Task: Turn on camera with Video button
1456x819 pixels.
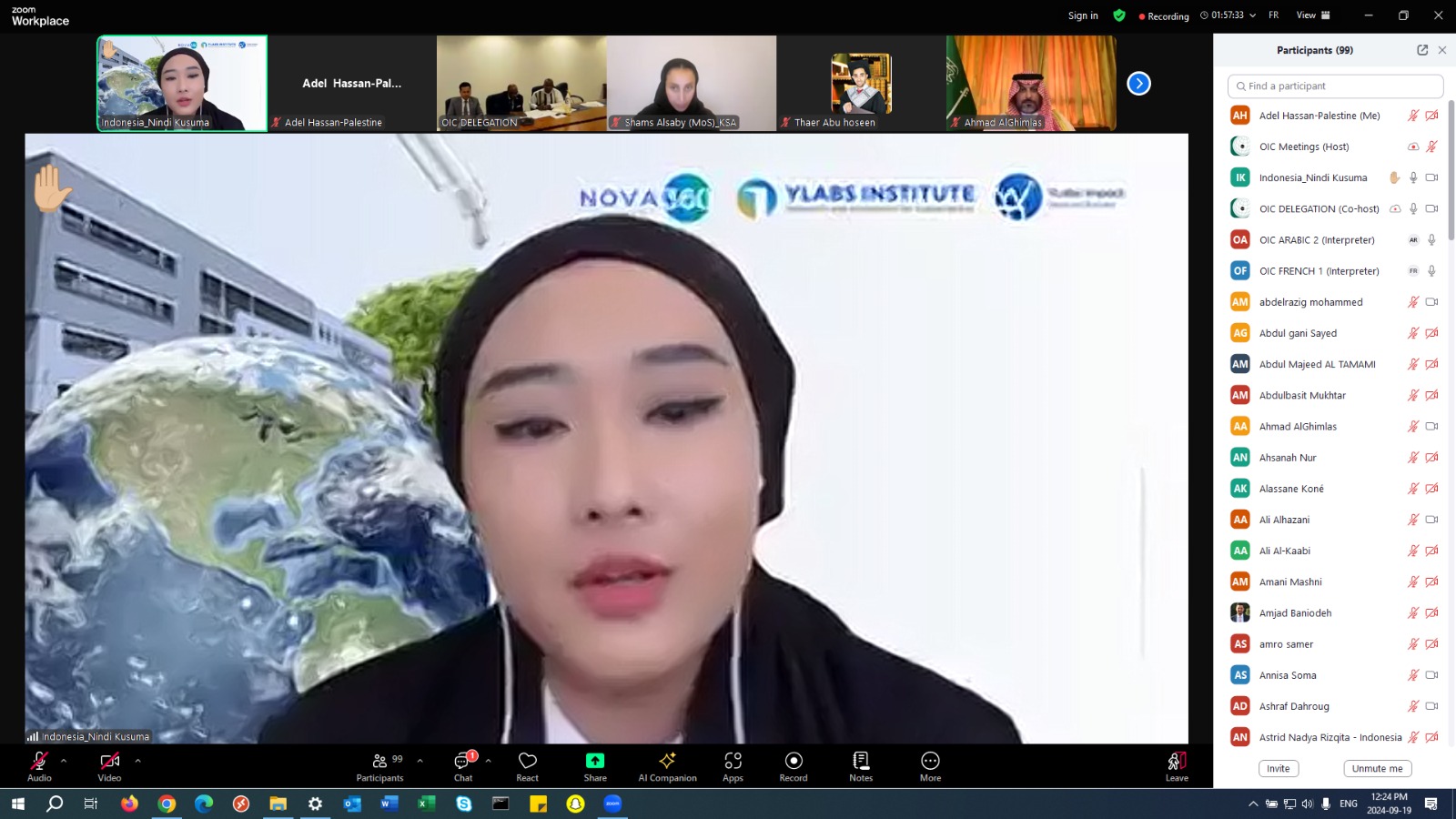Action: (109, 765)
